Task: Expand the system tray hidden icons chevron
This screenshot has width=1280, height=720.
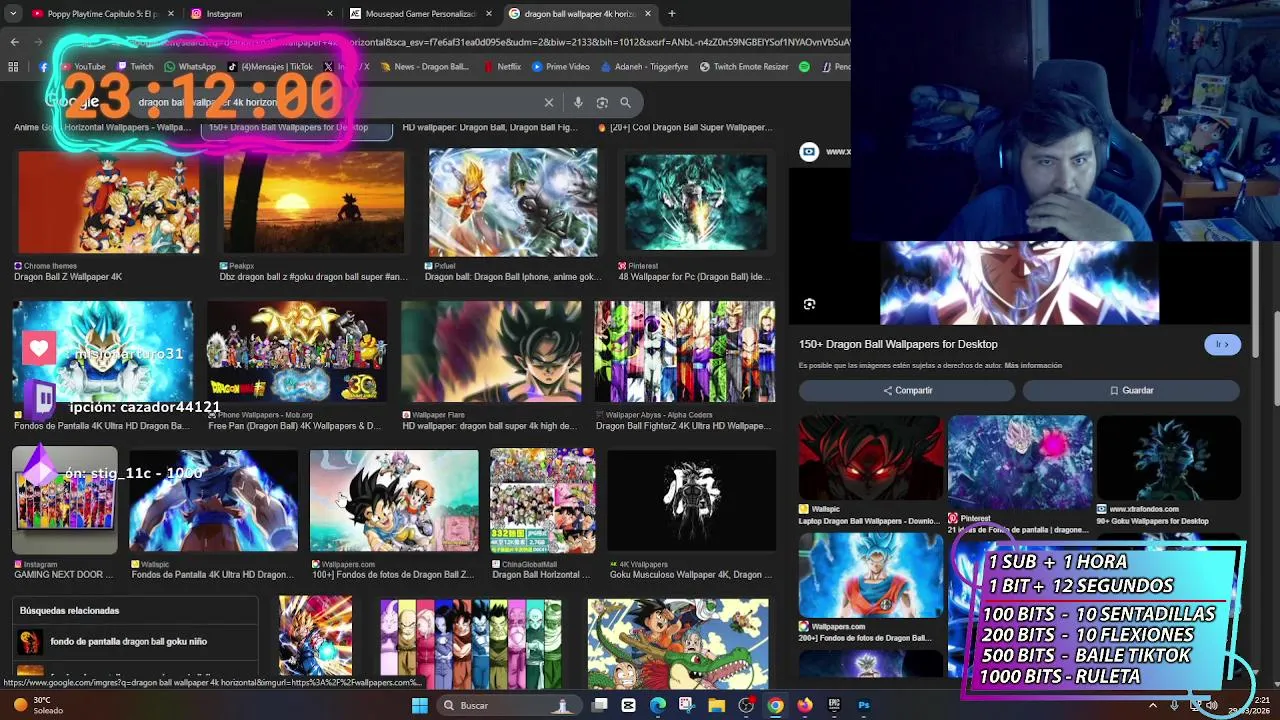Action: pos(1153,706)
